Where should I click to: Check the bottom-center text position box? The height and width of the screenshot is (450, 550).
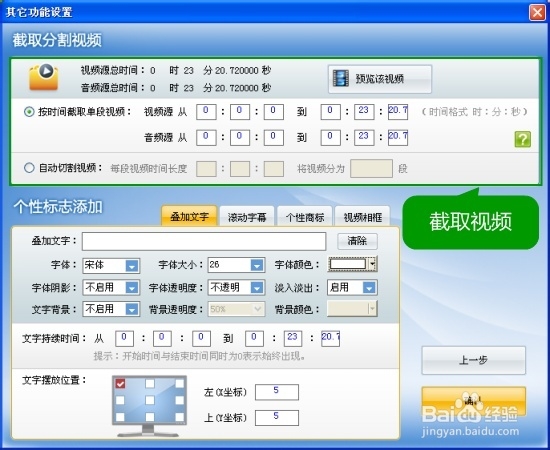tap(150, 417)
